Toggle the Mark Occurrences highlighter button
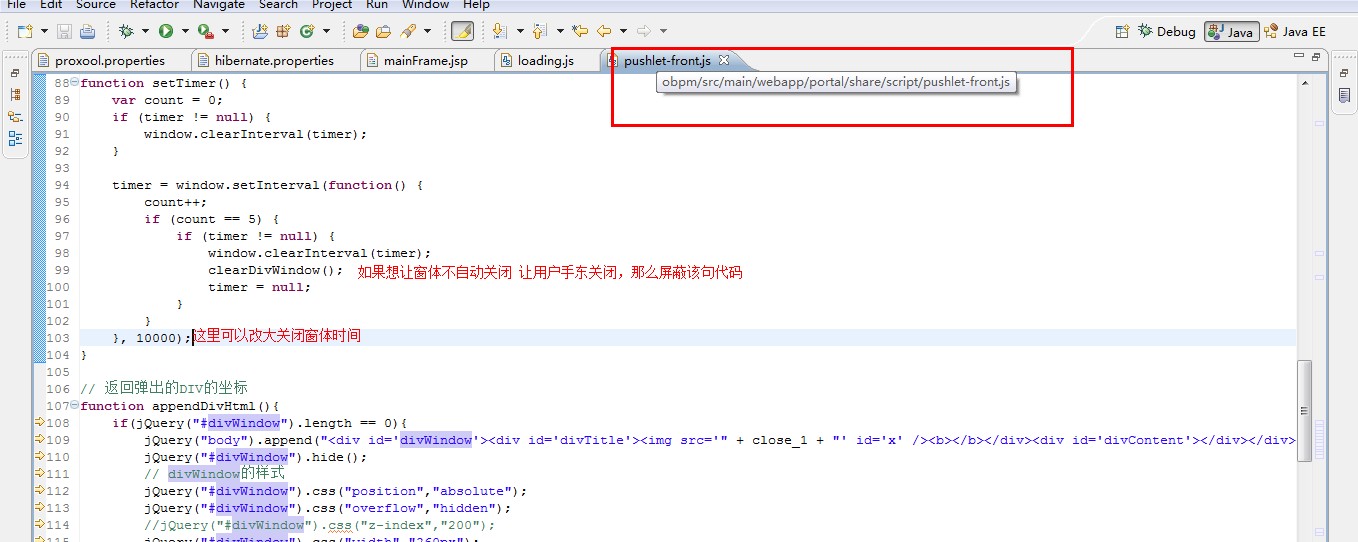This screenshot has width=1358, height=542. [x=462, y=32]
